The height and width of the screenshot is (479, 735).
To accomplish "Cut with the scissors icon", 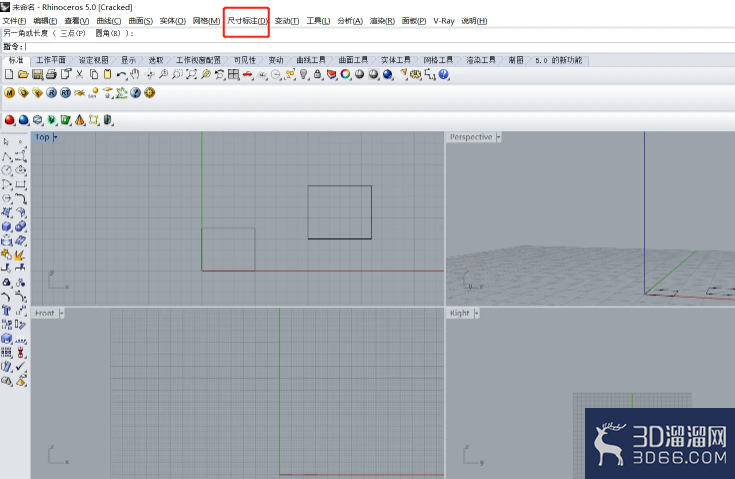I will tap(80, 74).
